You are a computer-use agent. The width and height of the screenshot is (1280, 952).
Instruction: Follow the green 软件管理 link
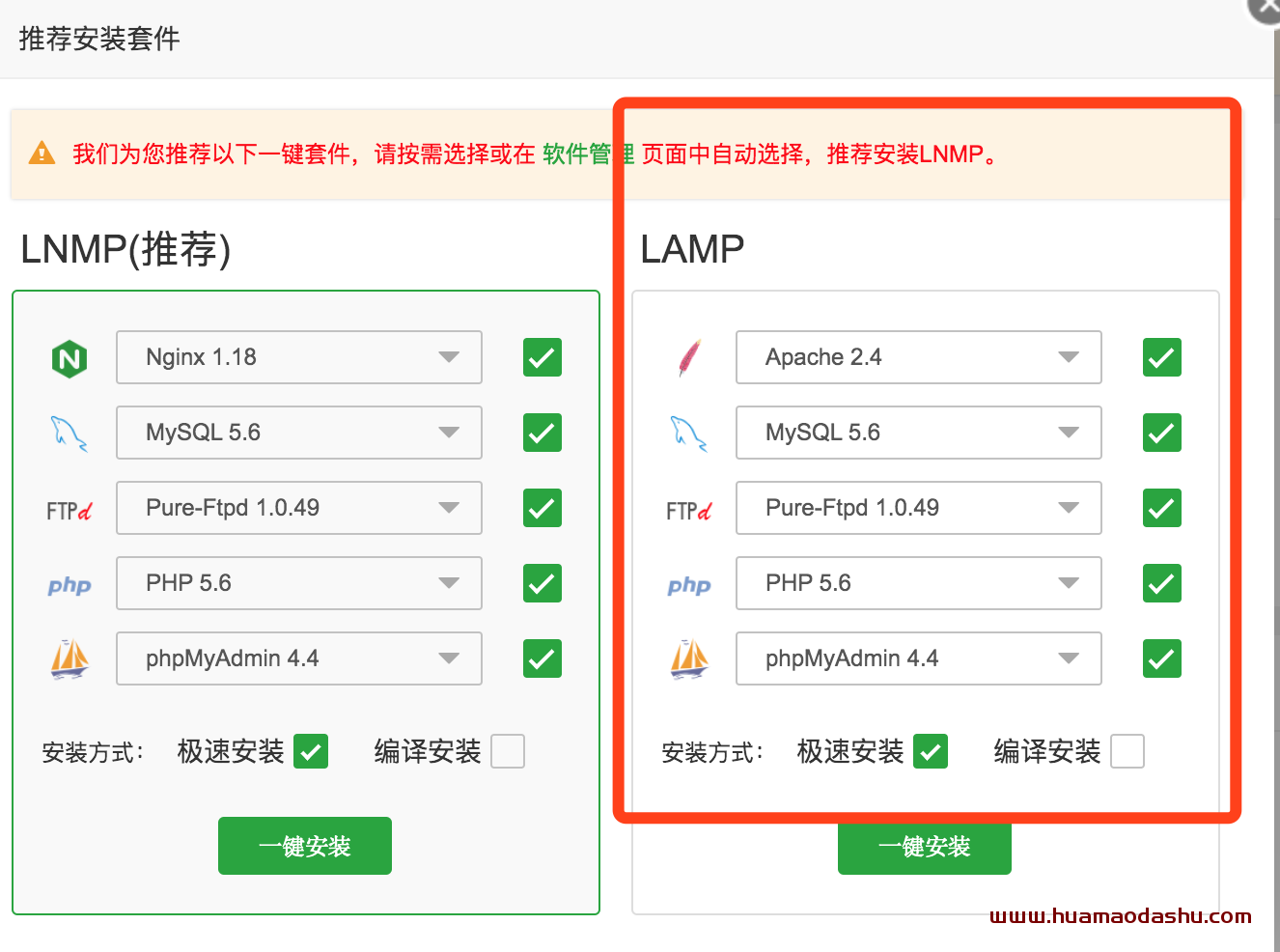(588, 154)
